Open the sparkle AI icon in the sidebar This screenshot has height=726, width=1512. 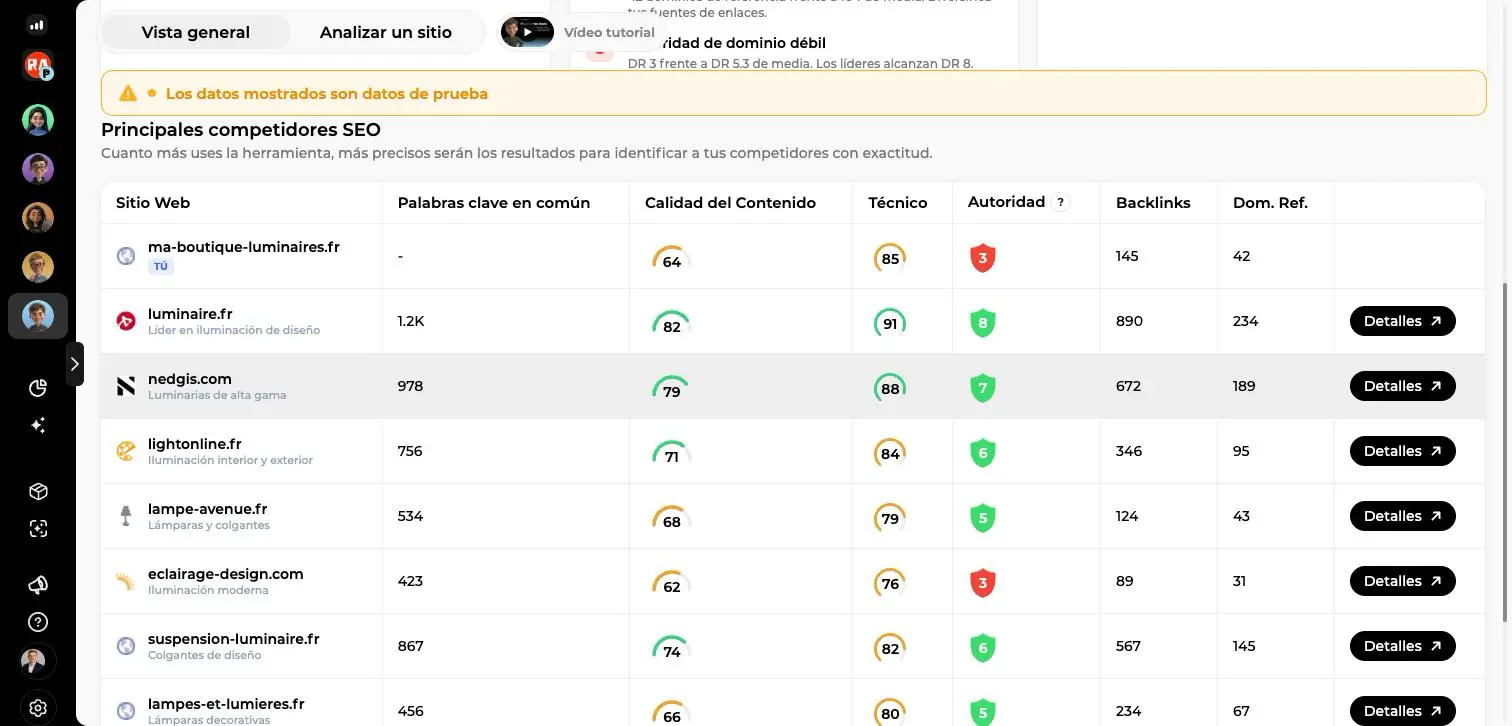coord(38,425)
